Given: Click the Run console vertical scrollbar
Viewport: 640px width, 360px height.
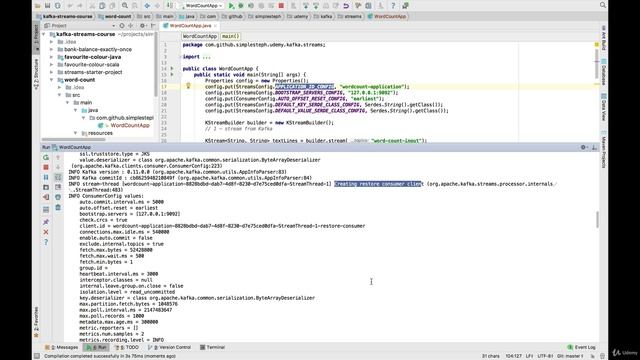Looking at the screenshot, I should [597, 220].
